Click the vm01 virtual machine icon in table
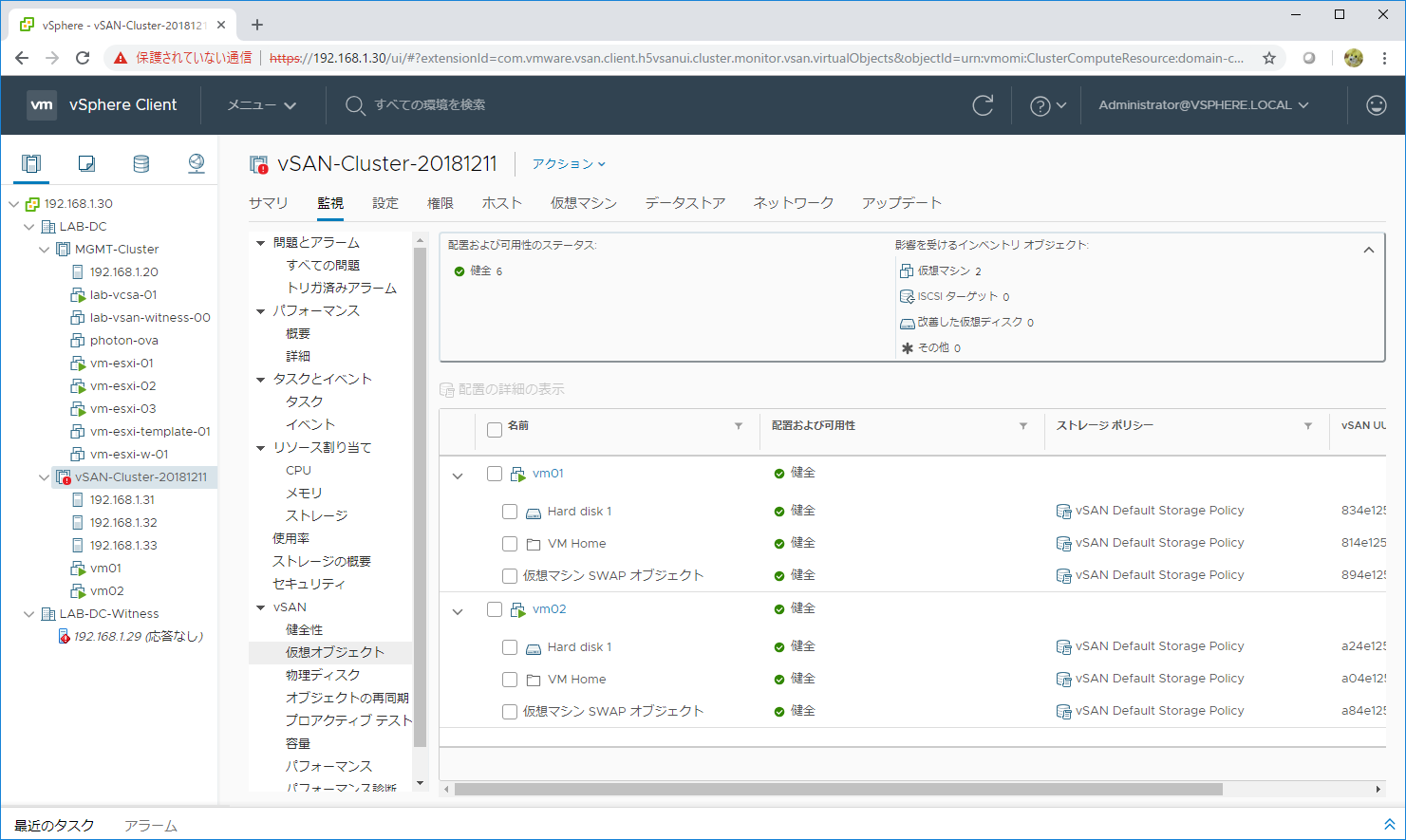Image resolution: width=1406 pixels, height=840 pixels. click(x=518, y=474)
